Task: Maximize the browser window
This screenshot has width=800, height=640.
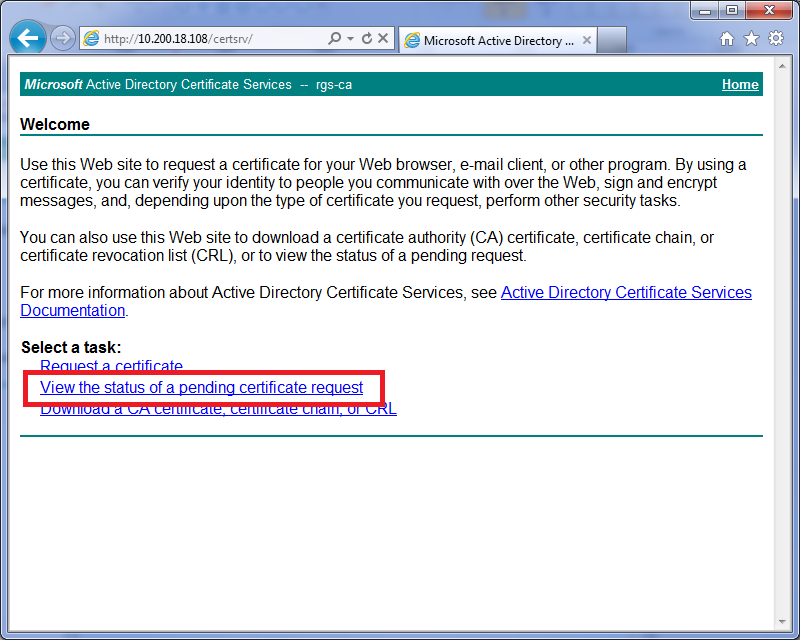Action: (x=732, y=10)
